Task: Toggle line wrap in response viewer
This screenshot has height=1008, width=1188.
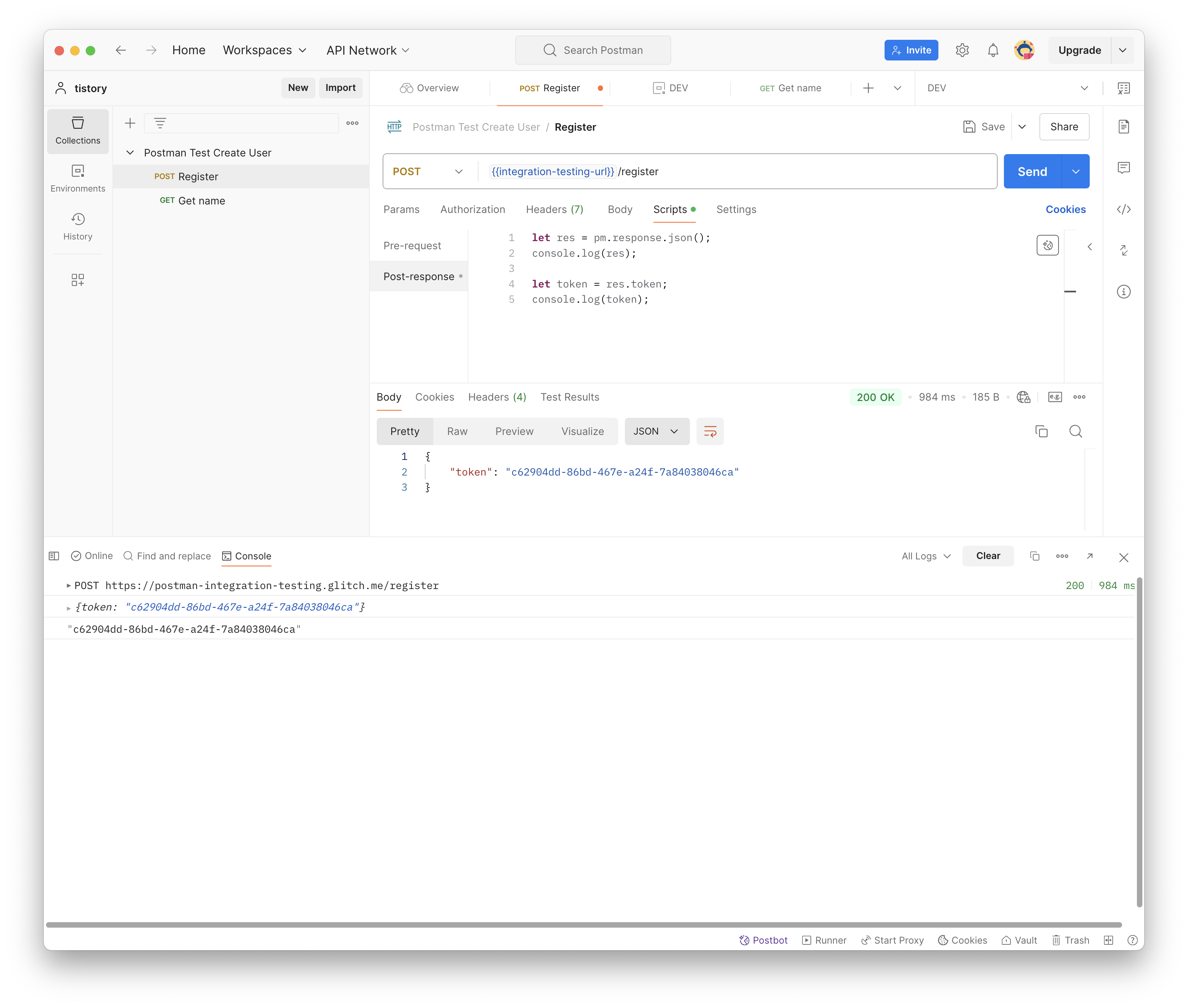Action: [x=710, y=431]
